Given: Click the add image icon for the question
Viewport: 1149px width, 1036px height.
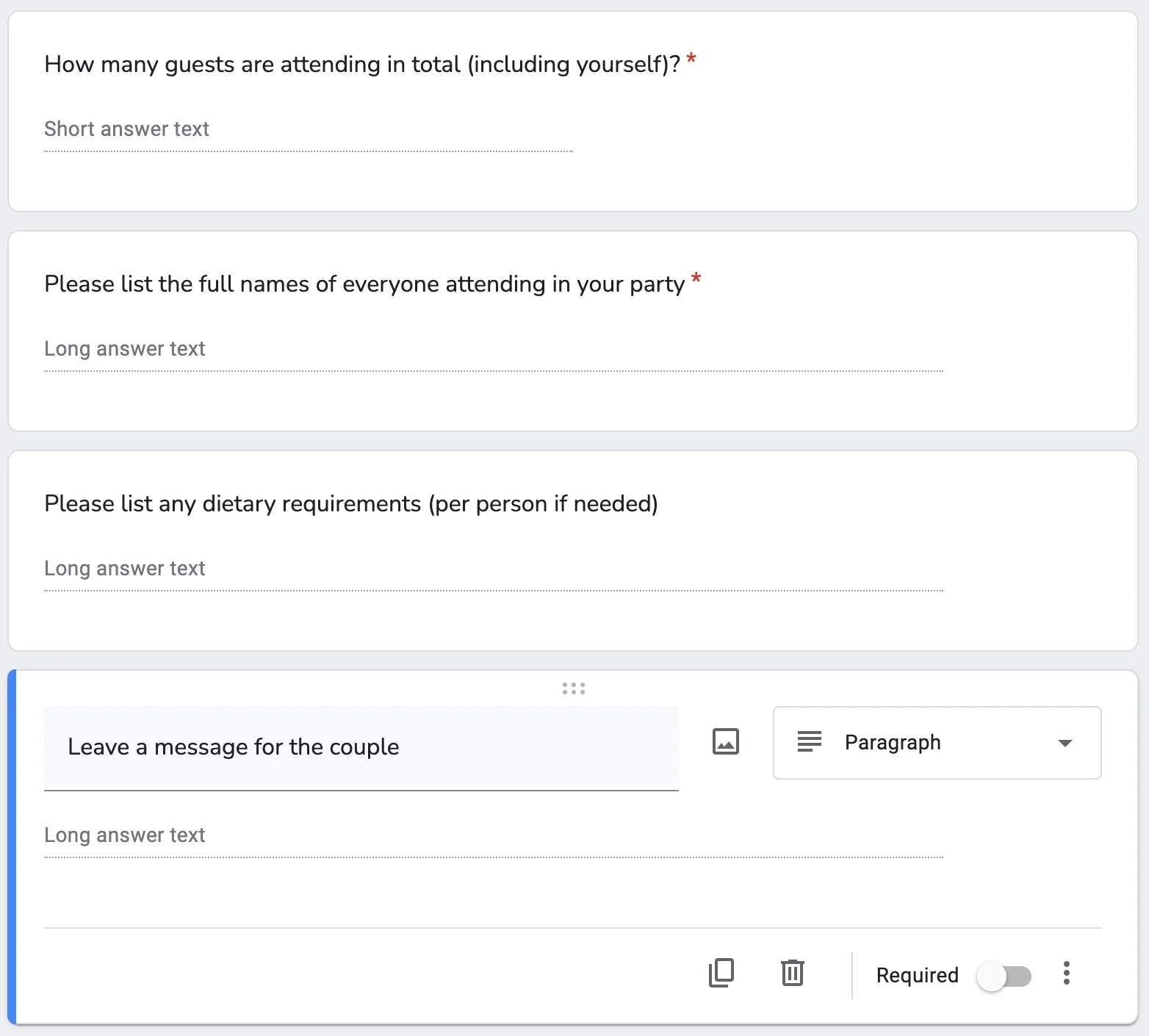Looking at the screenshot, I should [x=724, y=741].
